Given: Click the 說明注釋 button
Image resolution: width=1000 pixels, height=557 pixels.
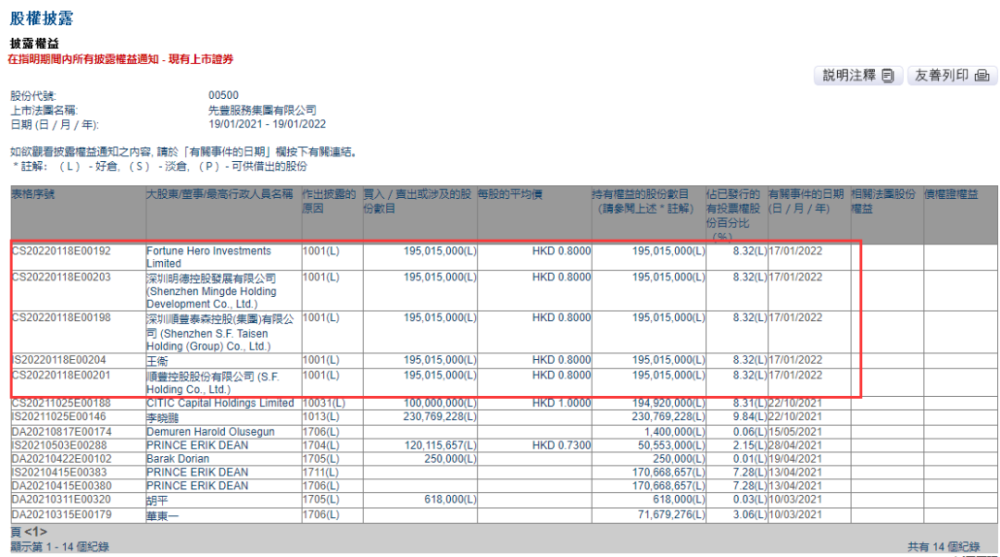Looking at the screenshot, I should (858, 75).
